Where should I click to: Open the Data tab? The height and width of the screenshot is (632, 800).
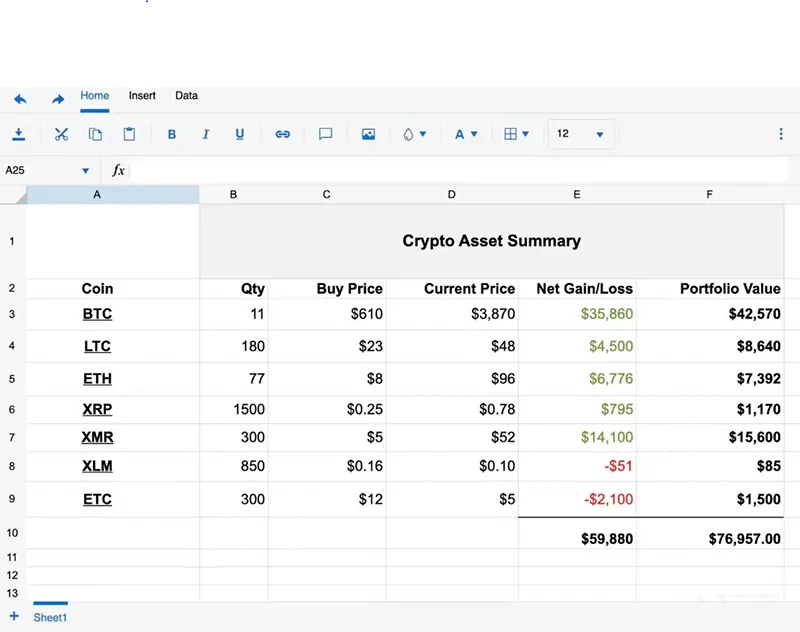(186, 96)
